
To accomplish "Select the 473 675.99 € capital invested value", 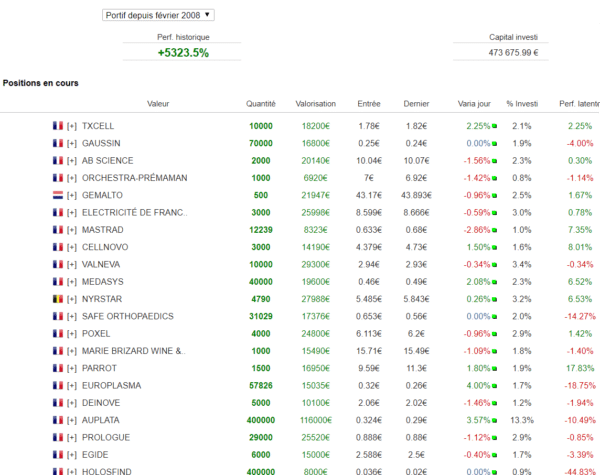I will coord(513,53).
